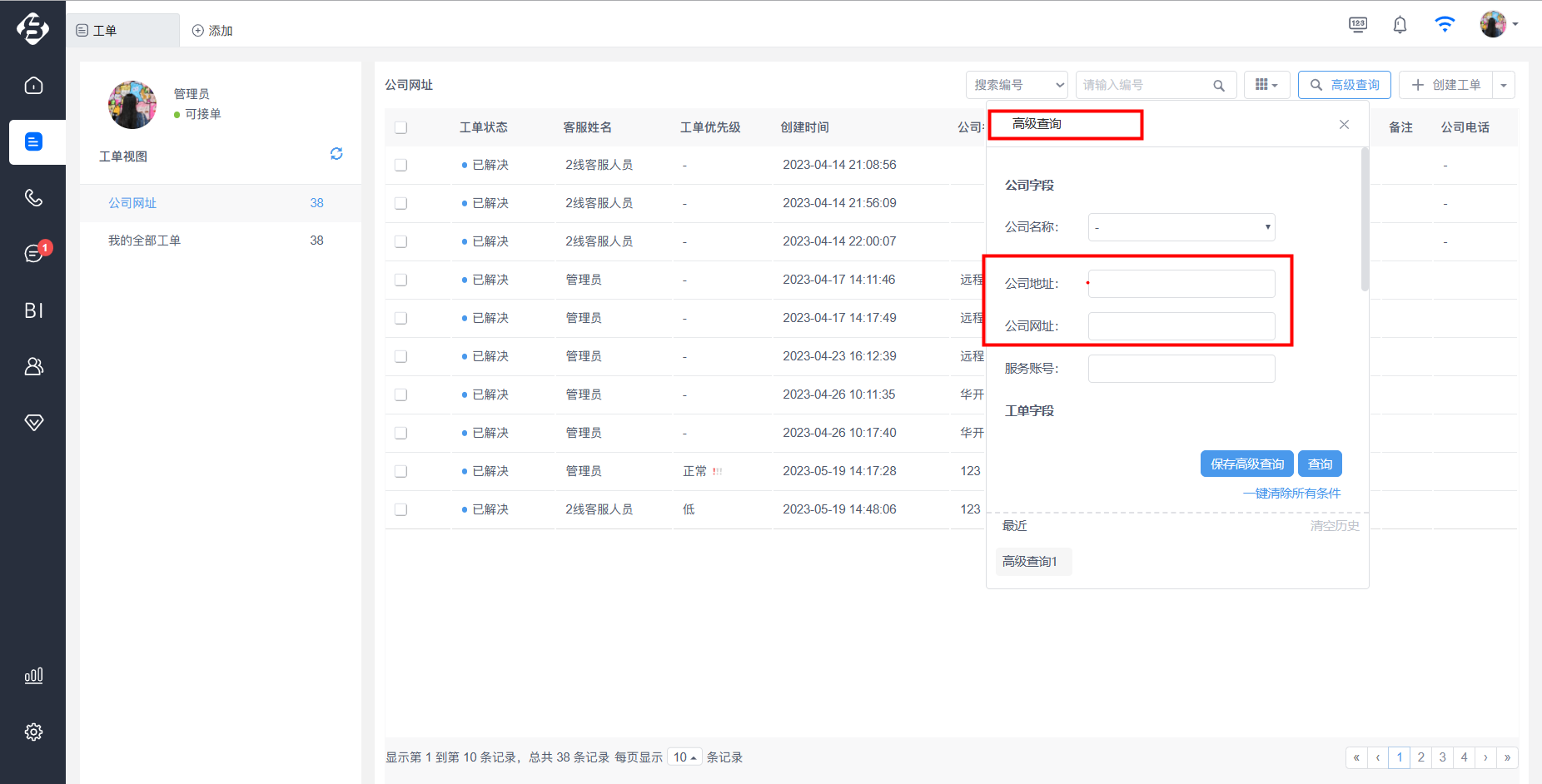Expand the column display grid dropdown

click(1266, 85)
